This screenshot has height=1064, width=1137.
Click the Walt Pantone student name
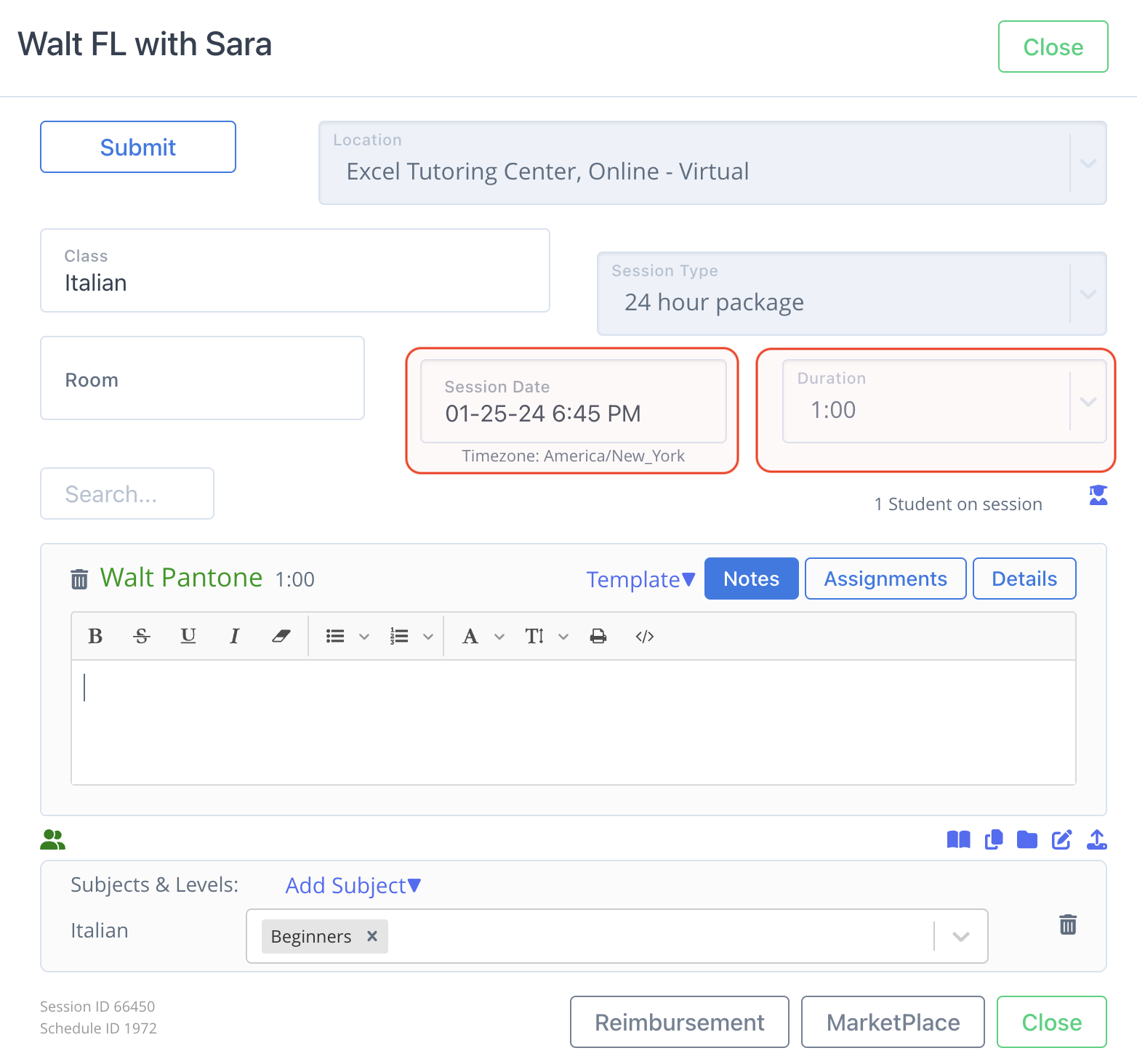(x=181, y=578)
